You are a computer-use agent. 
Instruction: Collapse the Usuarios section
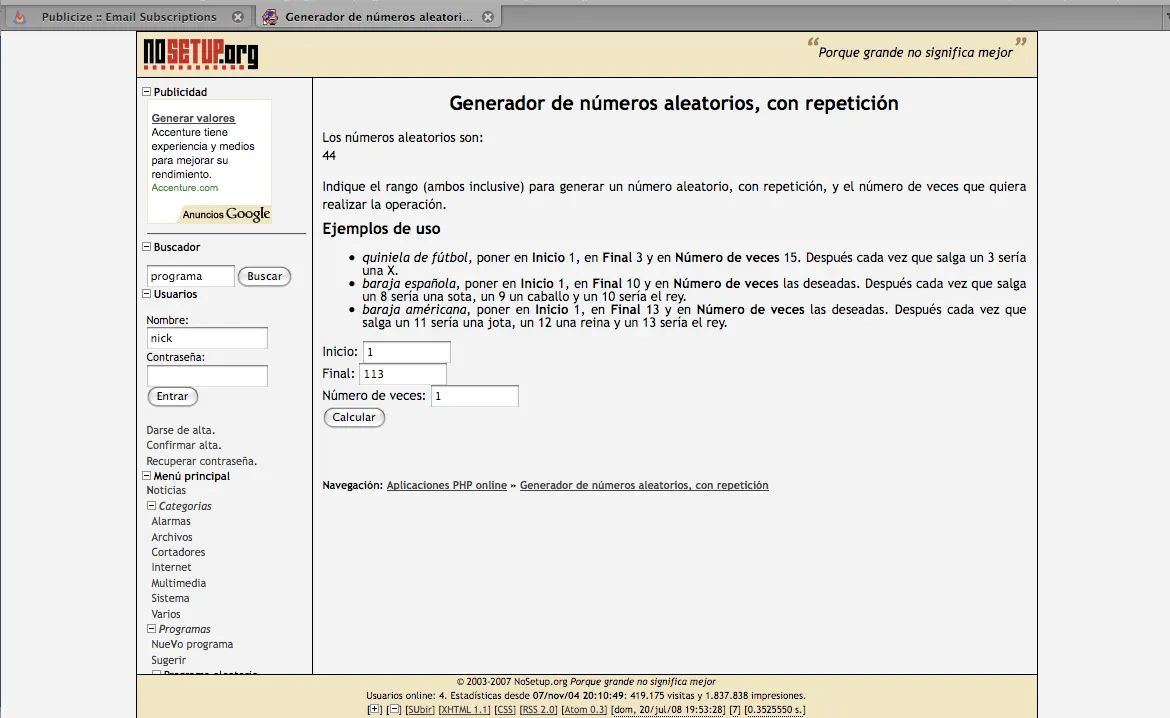click(147, 294)
